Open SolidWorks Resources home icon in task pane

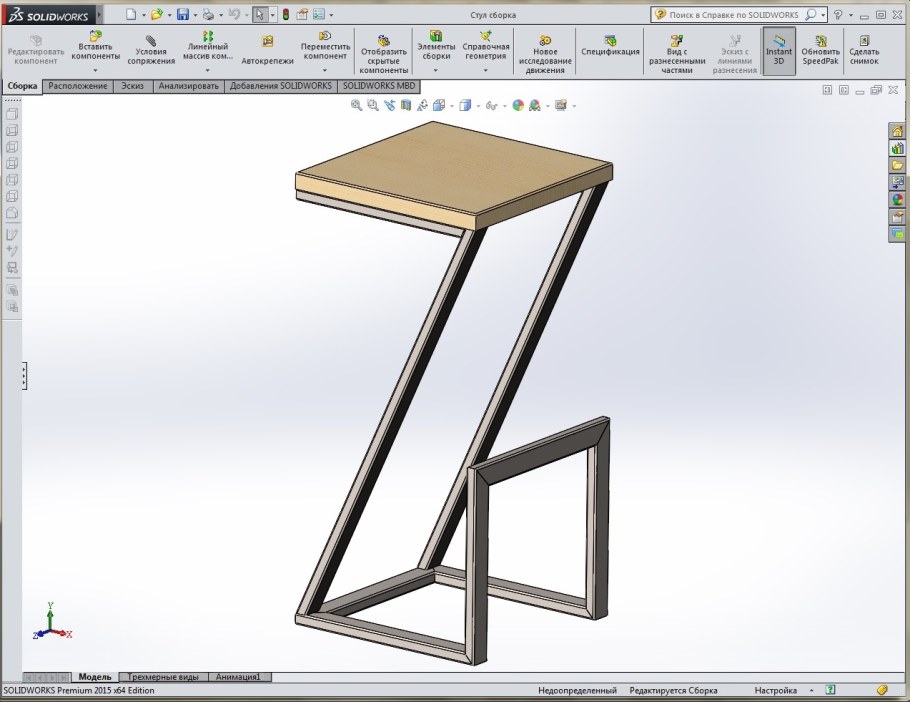(x=897, y=131)
